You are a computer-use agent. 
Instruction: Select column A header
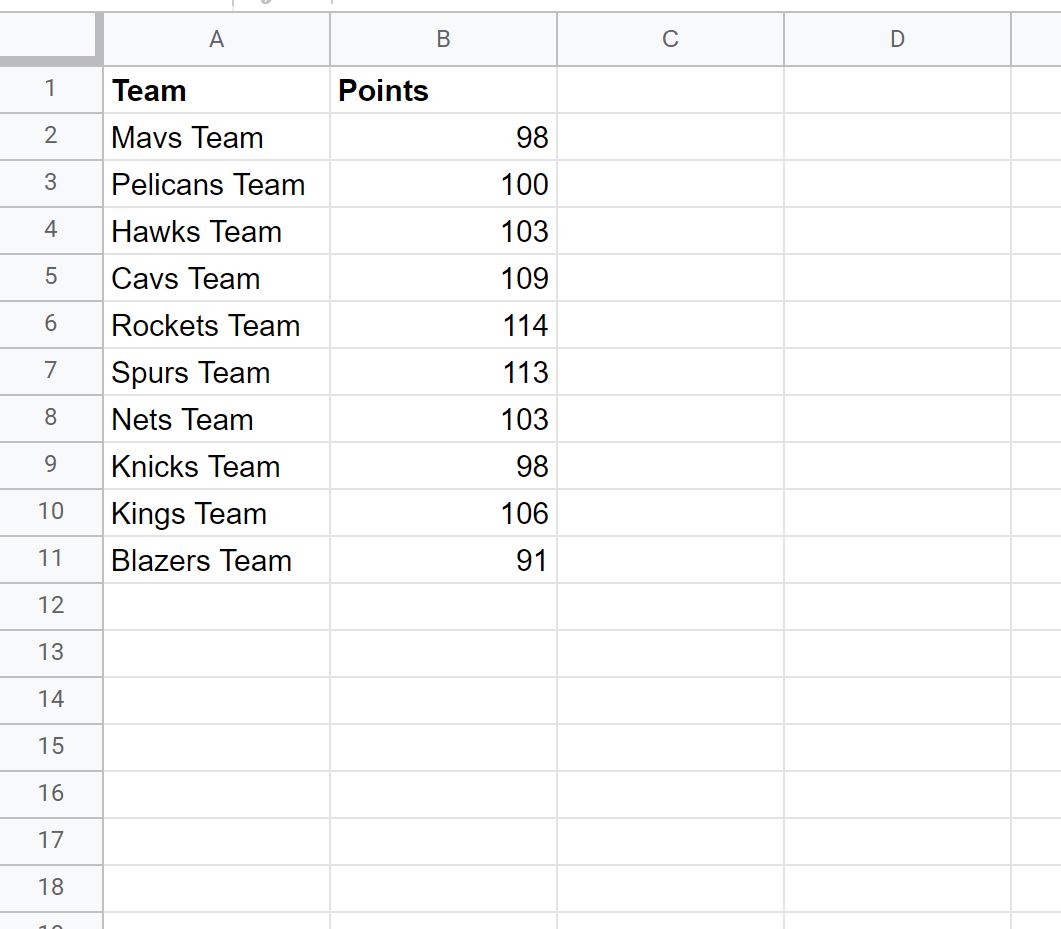(217, 39)
